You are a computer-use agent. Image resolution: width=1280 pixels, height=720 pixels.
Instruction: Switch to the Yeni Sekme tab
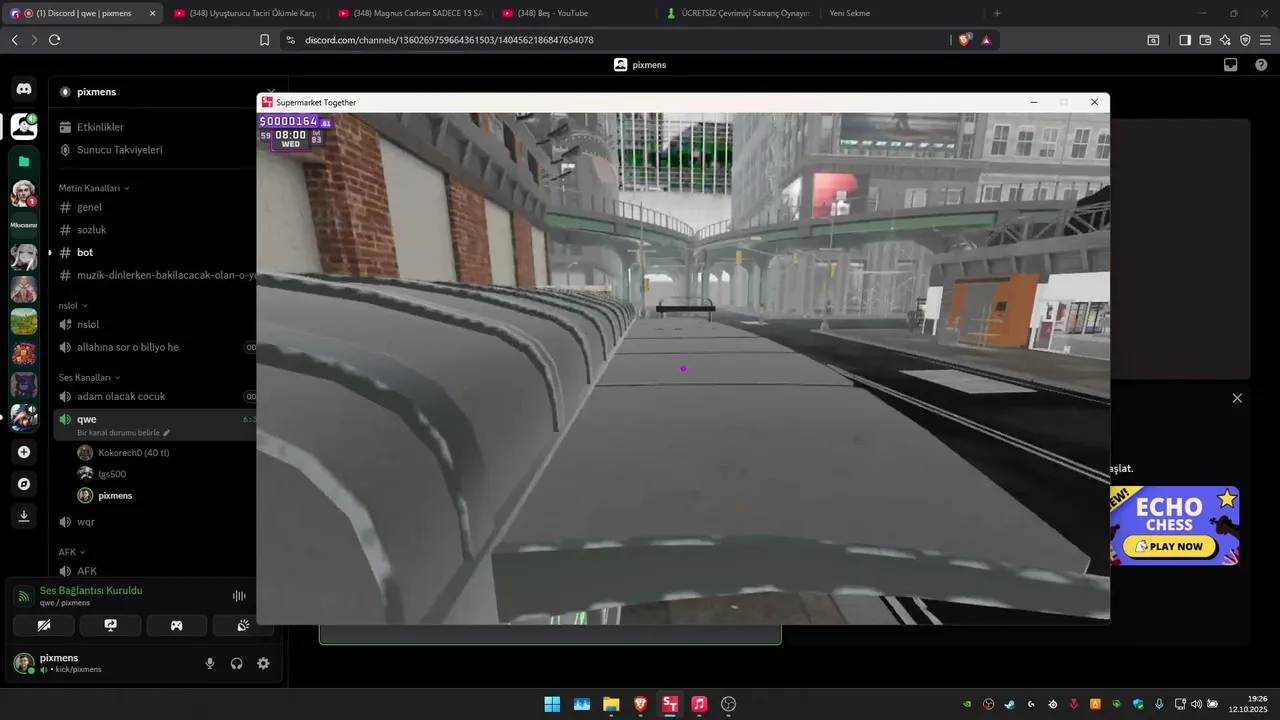click(904, 13)
